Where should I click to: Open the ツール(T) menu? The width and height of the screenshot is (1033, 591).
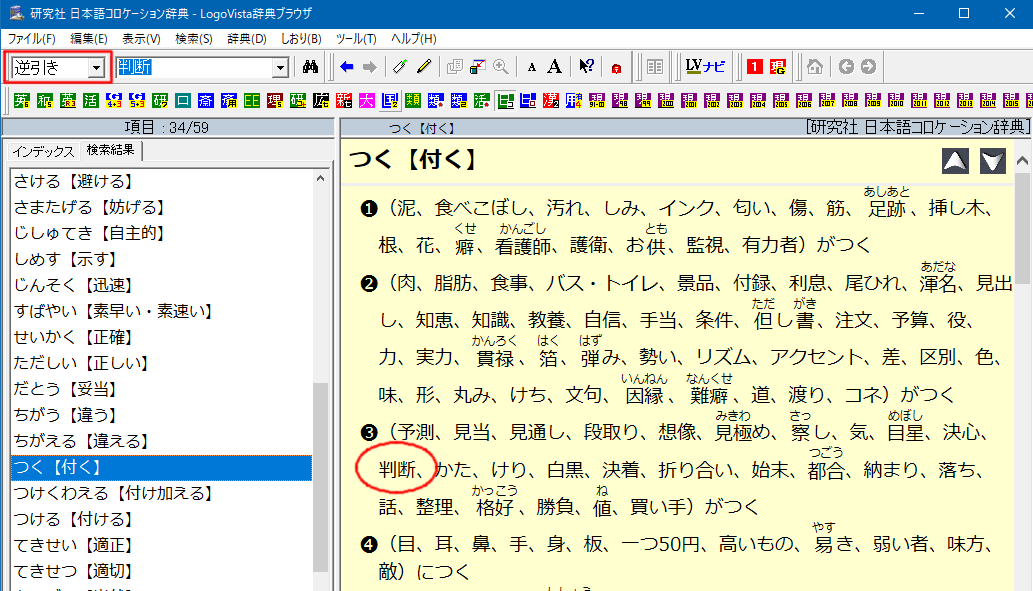point(356,39)
